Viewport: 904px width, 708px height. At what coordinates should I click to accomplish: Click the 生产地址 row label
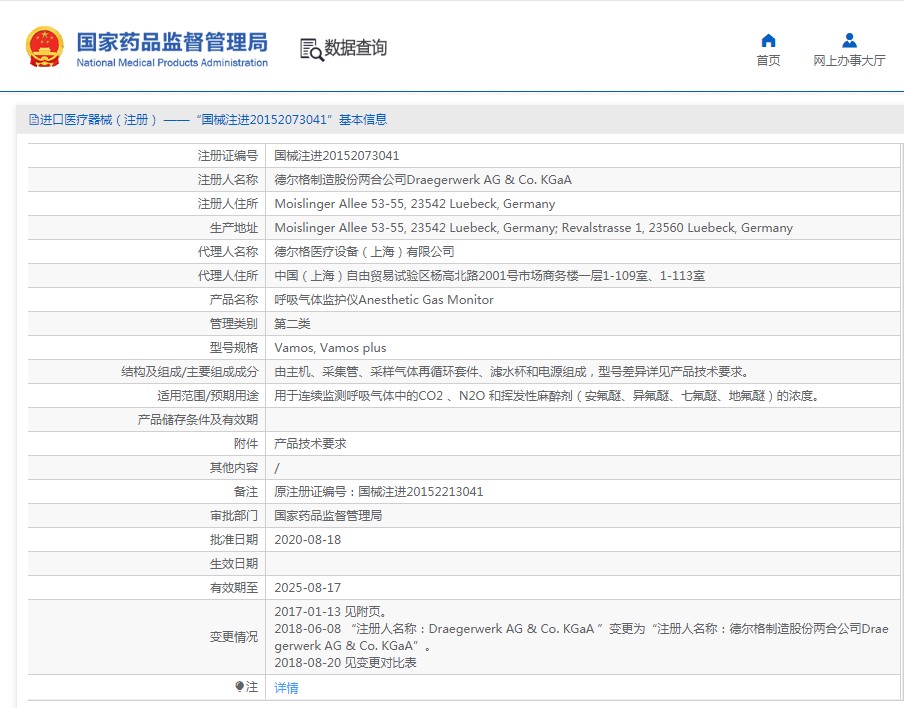[x=233, y=228]
